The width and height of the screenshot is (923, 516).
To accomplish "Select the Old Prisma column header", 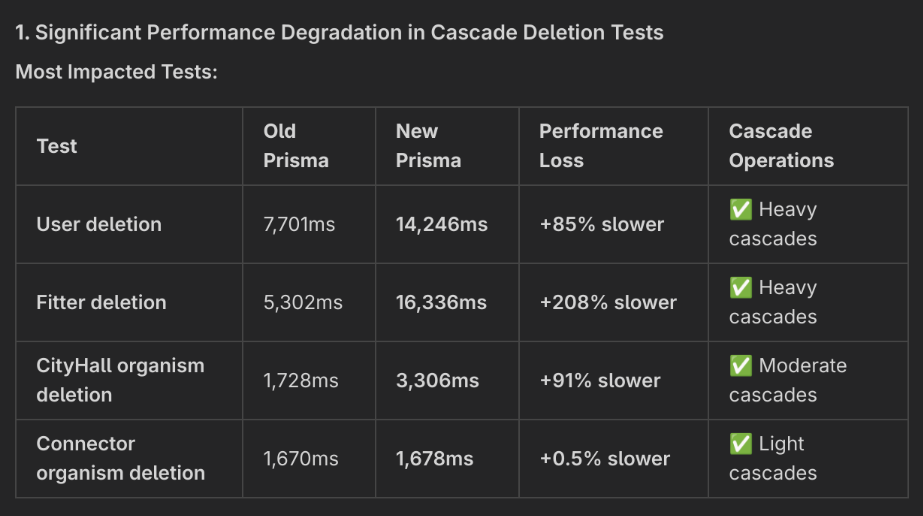I will click(295, 146).
